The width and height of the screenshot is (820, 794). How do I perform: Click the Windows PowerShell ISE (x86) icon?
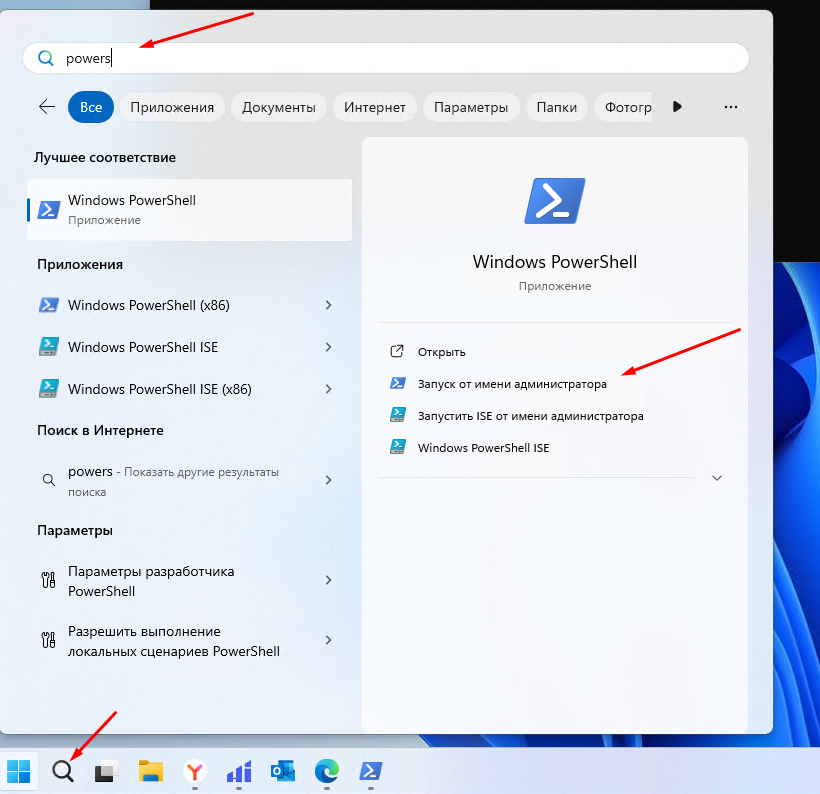49,389
